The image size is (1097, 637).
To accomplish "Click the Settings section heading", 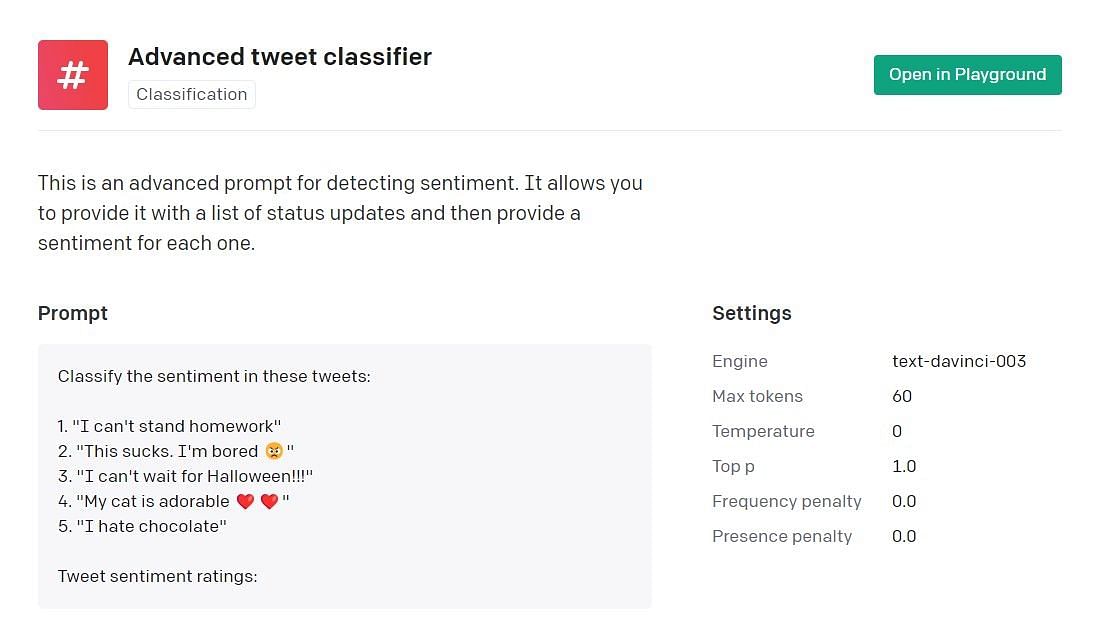I will point(751,314).
